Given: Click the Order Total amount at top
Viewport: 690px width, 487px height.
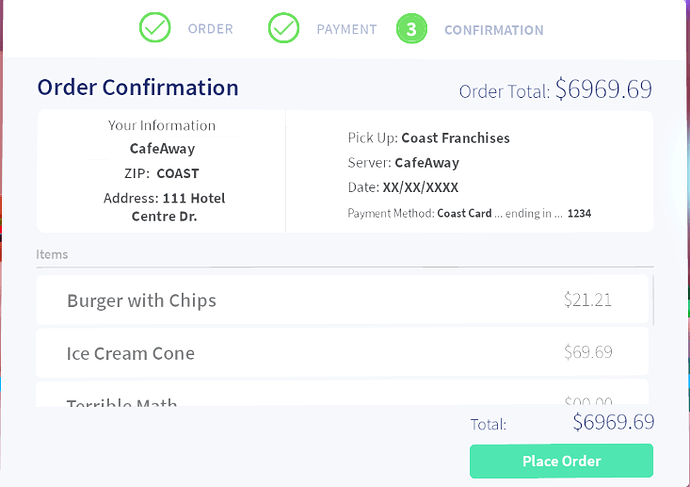Looking at the screenshot, I should pos(603,89).
